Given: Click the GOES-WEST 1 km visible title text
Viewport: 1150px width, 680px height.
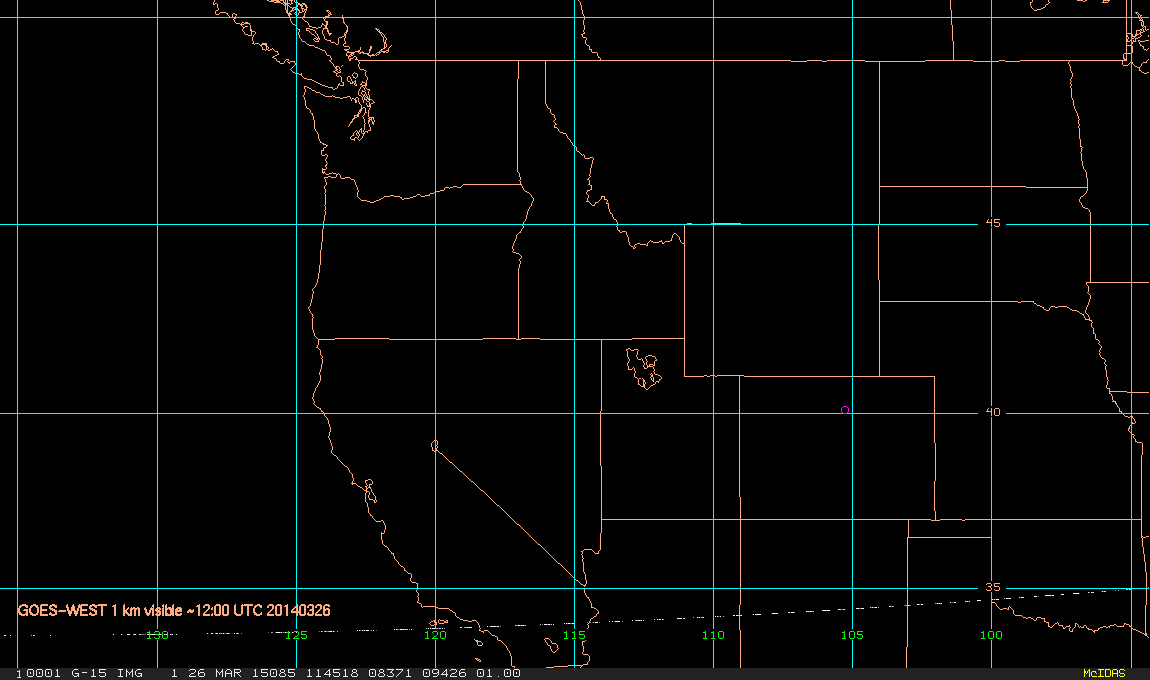Looking at the screenshot, I should (x=174, y=610).
